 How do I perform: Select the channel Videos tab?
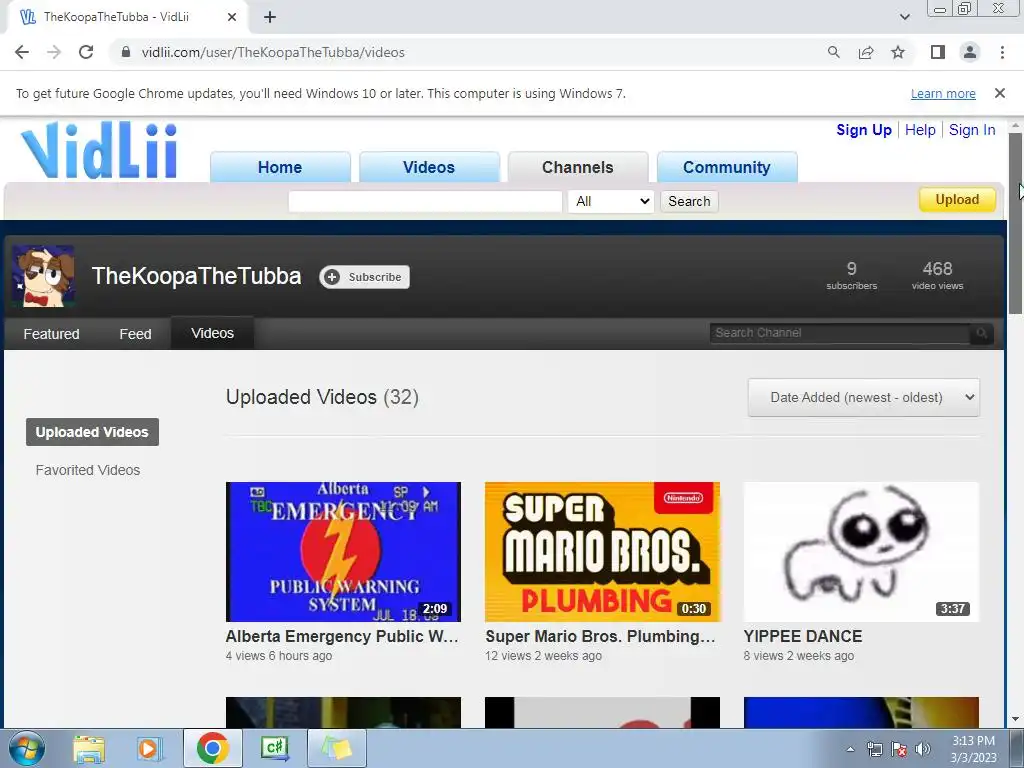(x=213, y=333)
